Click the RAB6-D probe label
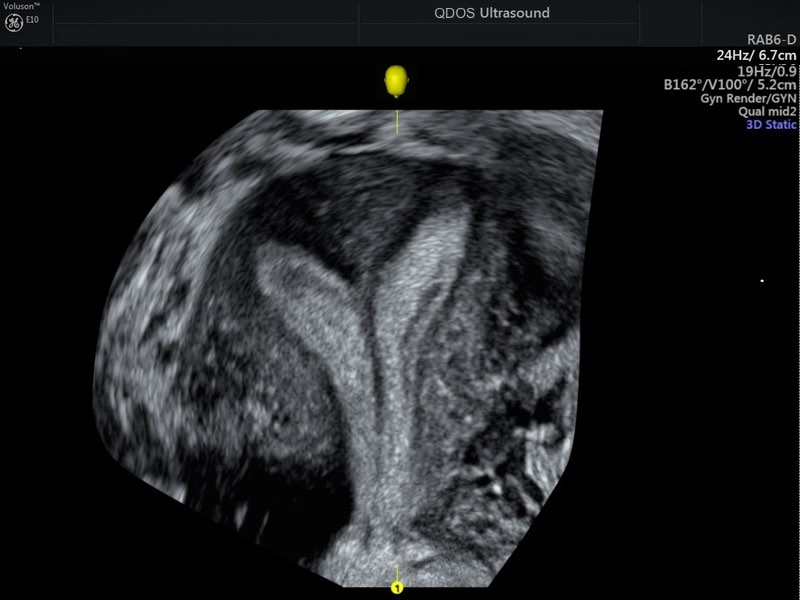 point(771,41)
